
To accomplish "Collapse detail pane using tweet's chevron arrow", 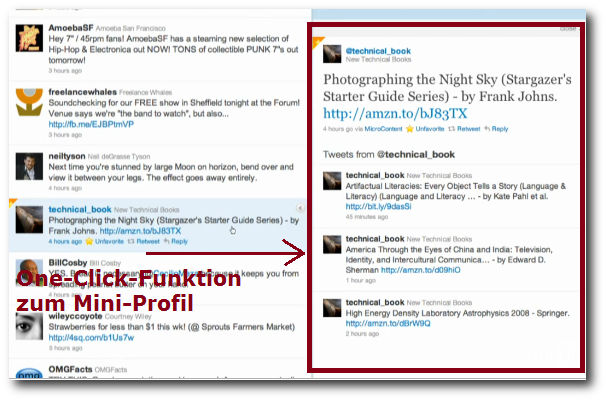I will (300, 208).
